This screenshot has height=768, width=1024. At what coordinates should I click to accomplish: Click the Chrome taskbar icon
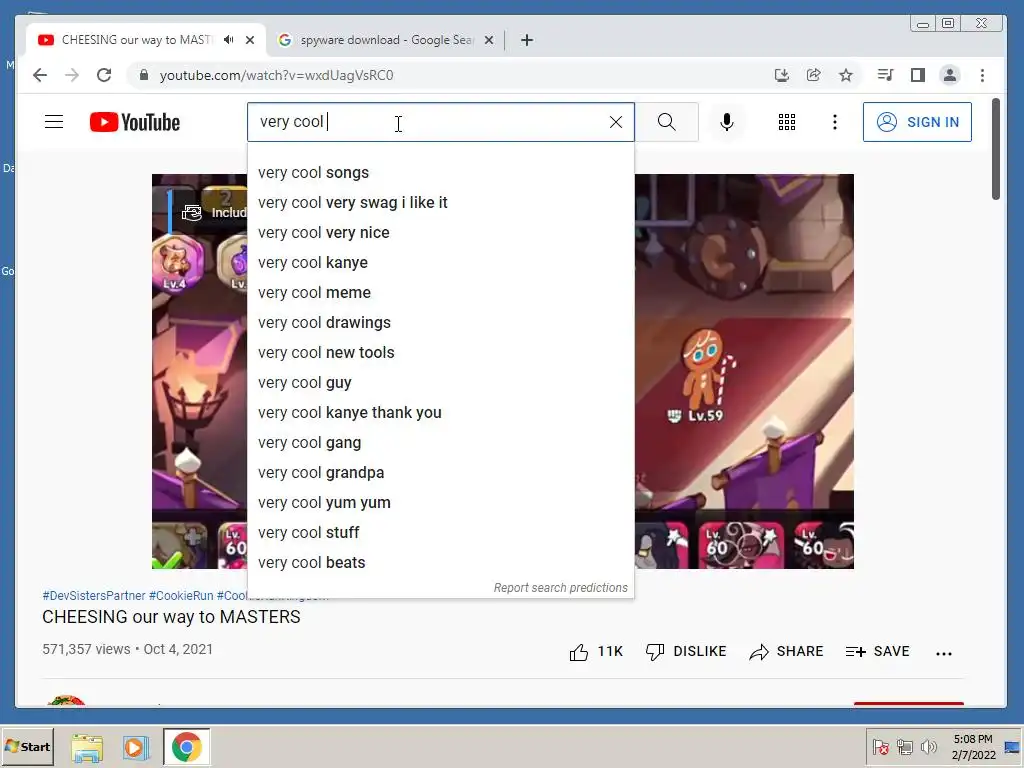point(187,747)
